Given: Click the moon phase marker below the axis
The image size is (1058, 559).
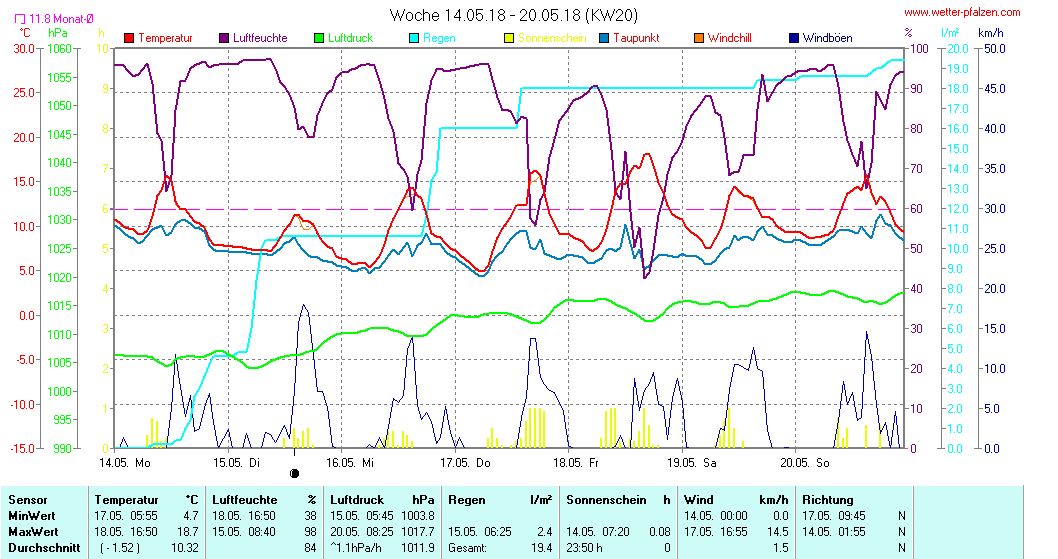Looking at the screenshot, I should coord(294,473).
